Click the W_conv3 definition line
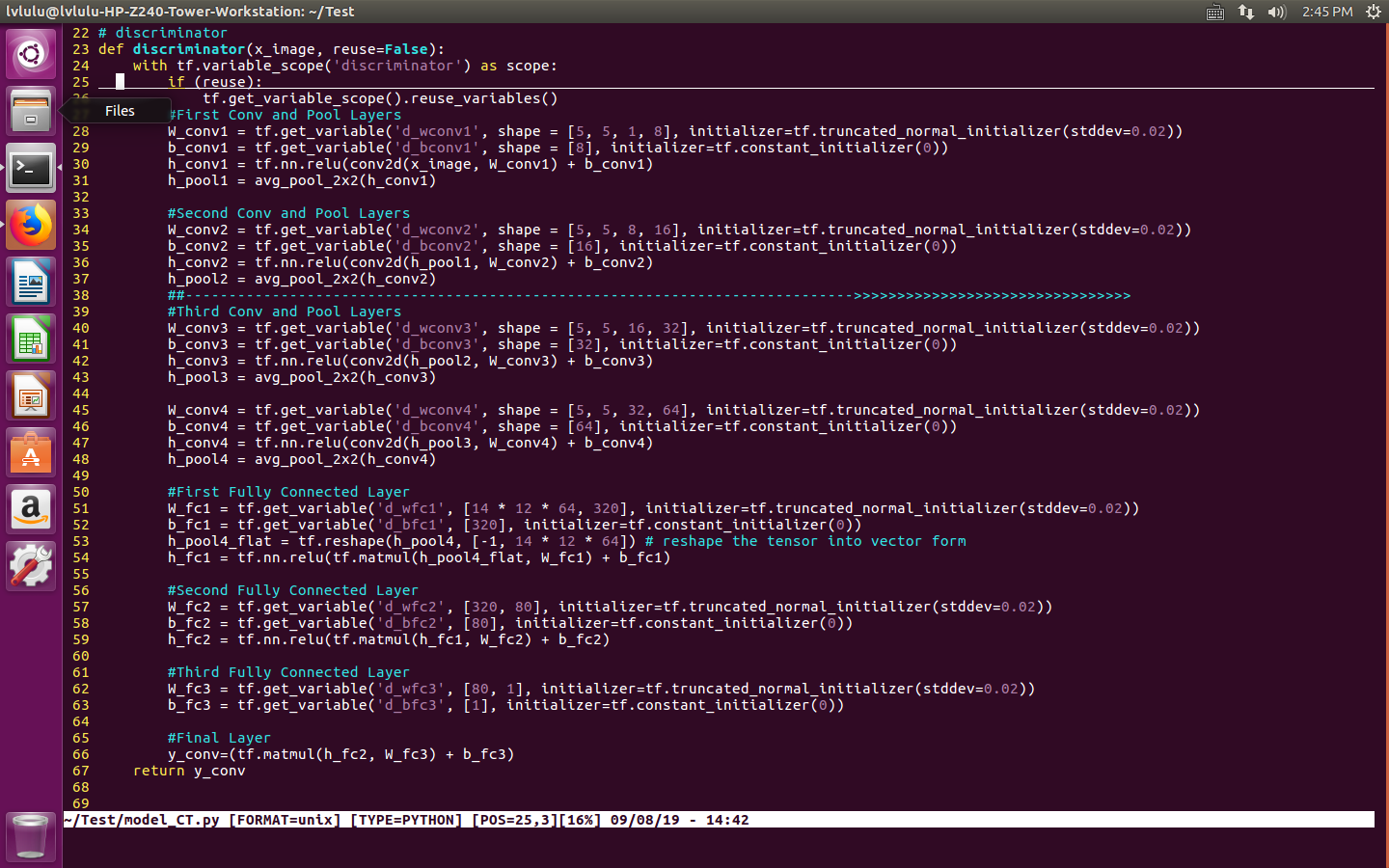 684,328
